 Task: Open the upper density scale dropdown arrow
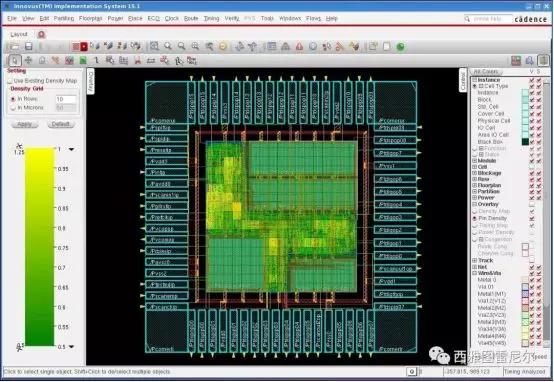click(72, 149)
